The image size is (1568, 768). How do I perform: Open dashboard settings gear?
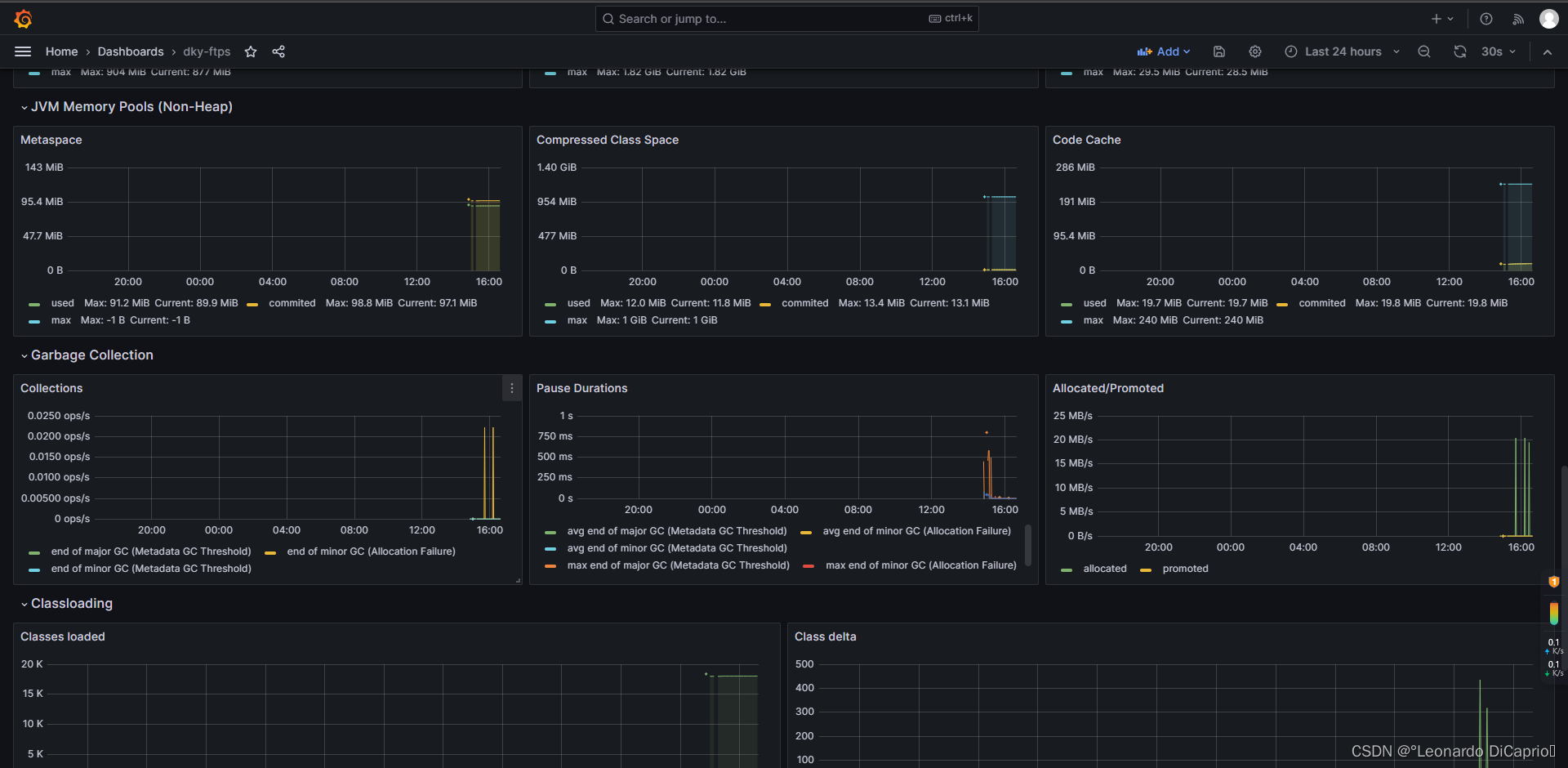click(x=1255, y=51)
